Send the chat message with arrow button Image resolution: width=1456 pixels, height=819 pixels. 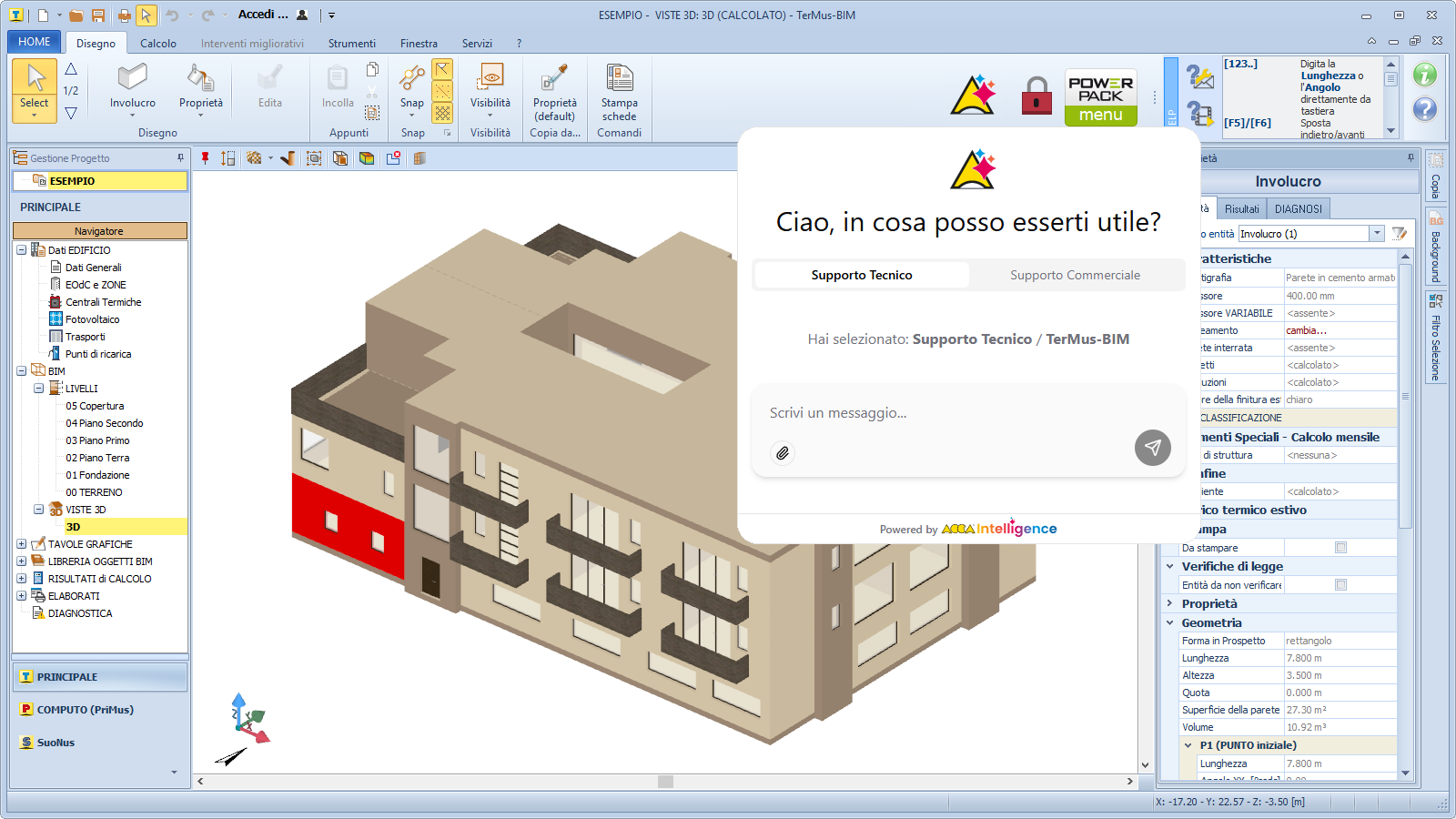[1152, 448]
